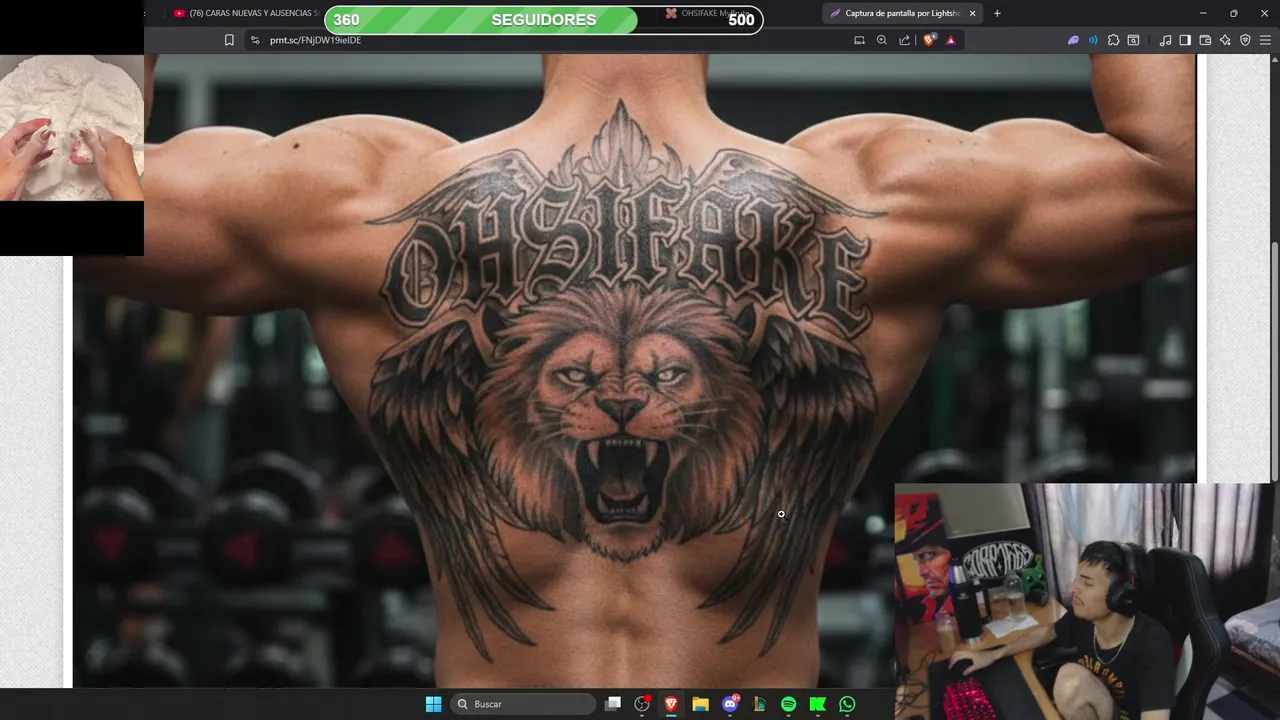Open Discord from the taskbar
Image resolution: width=1280 pixels, height=720 pixels.
coord(730,704)
